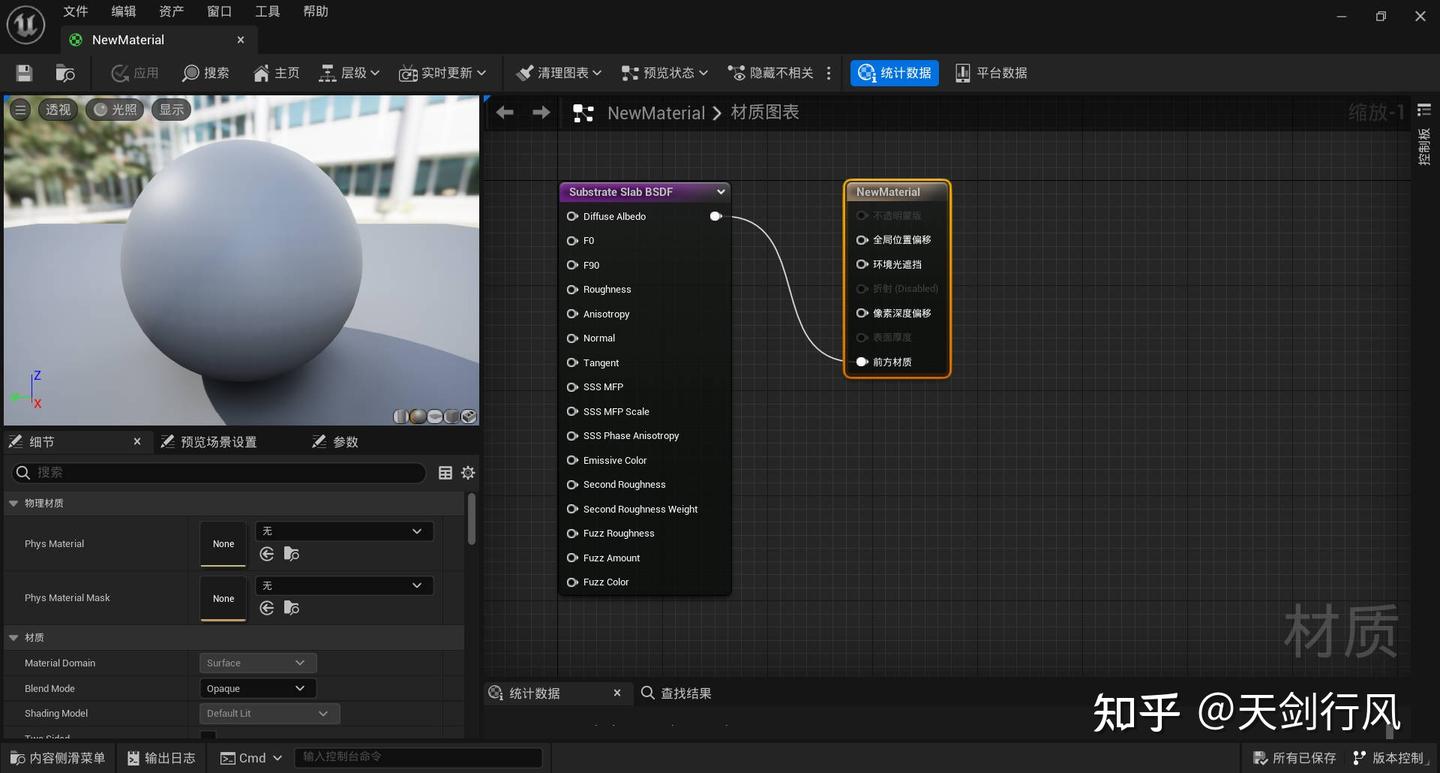Click the 统计数据 (Stats) toolbar icon
The height and width of the screenshot is (773, 1440).
[893, 72]
